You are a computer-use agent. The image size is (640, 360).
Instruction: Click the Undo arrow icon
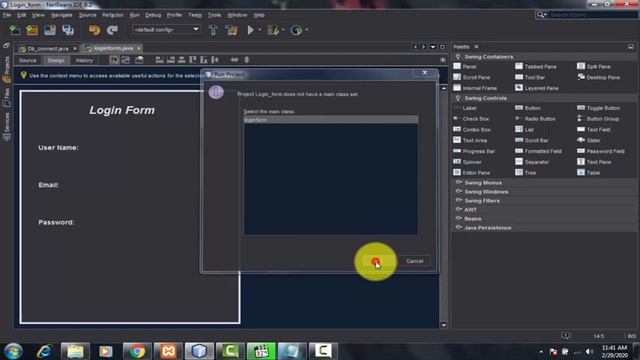pyautogui.click(x=94, y=30)
